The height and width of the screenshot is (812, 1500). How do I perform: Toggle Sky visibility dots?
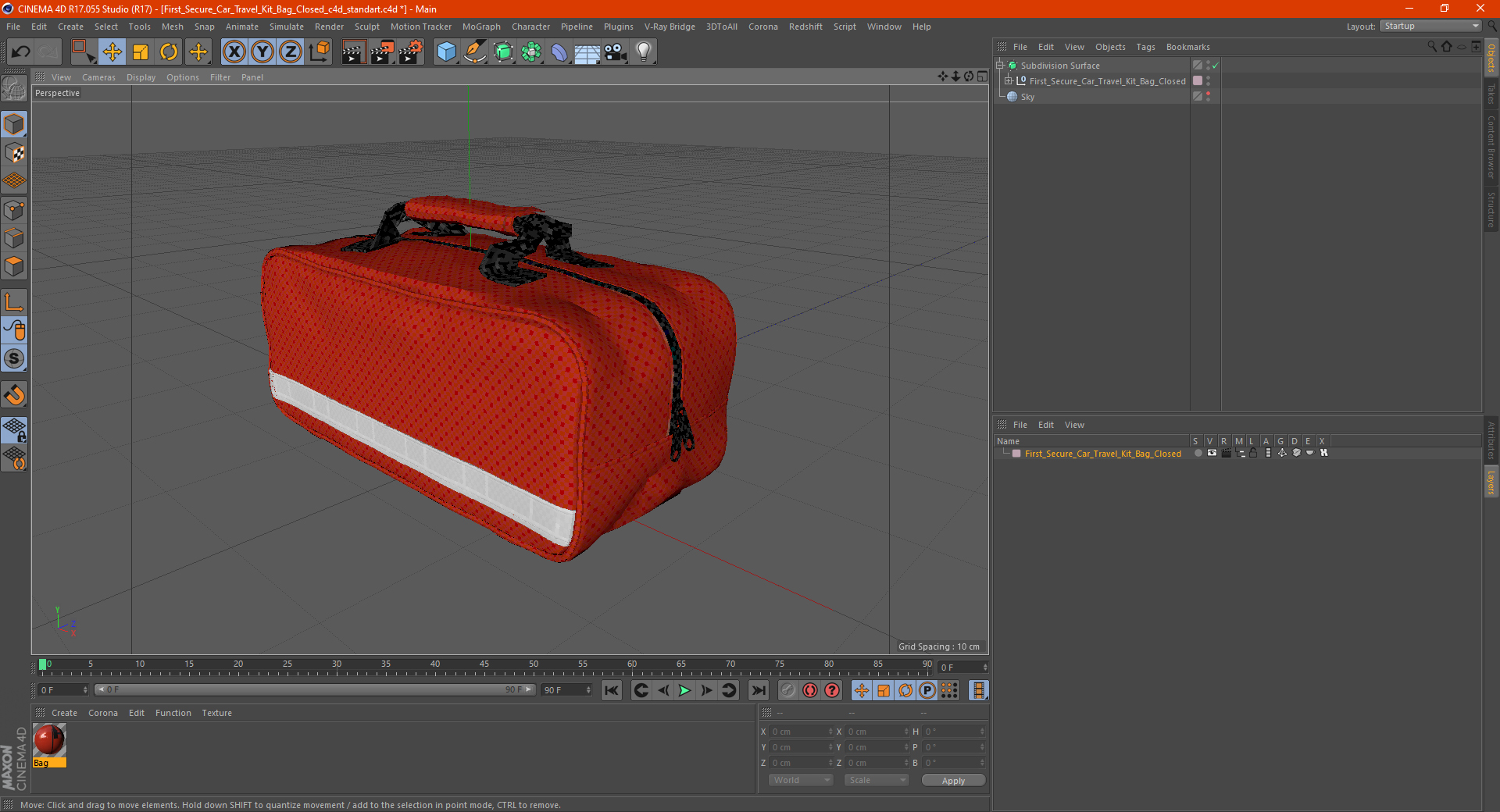[1208, 97]
